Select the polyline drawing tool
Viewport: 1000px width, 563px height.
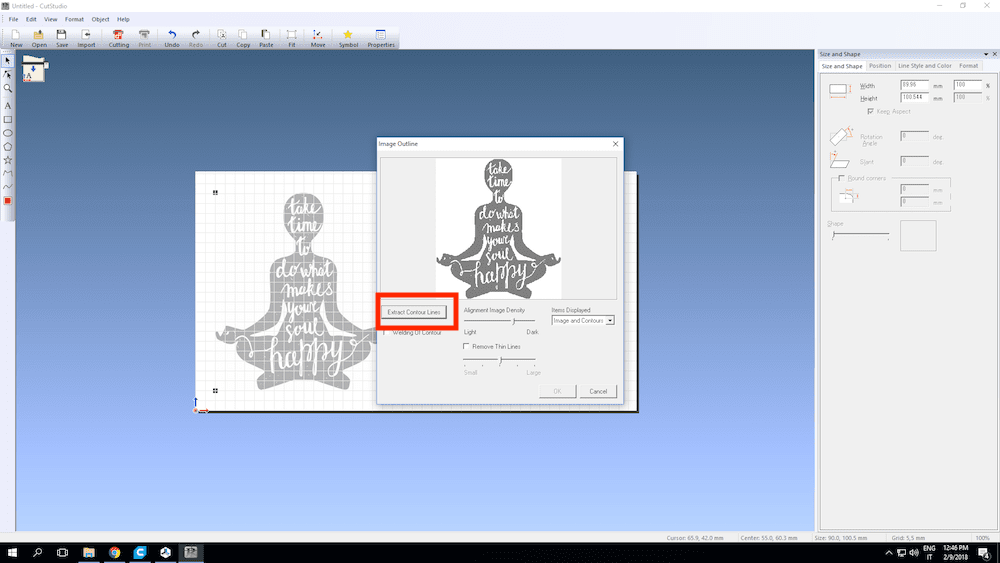pos(8,173)
